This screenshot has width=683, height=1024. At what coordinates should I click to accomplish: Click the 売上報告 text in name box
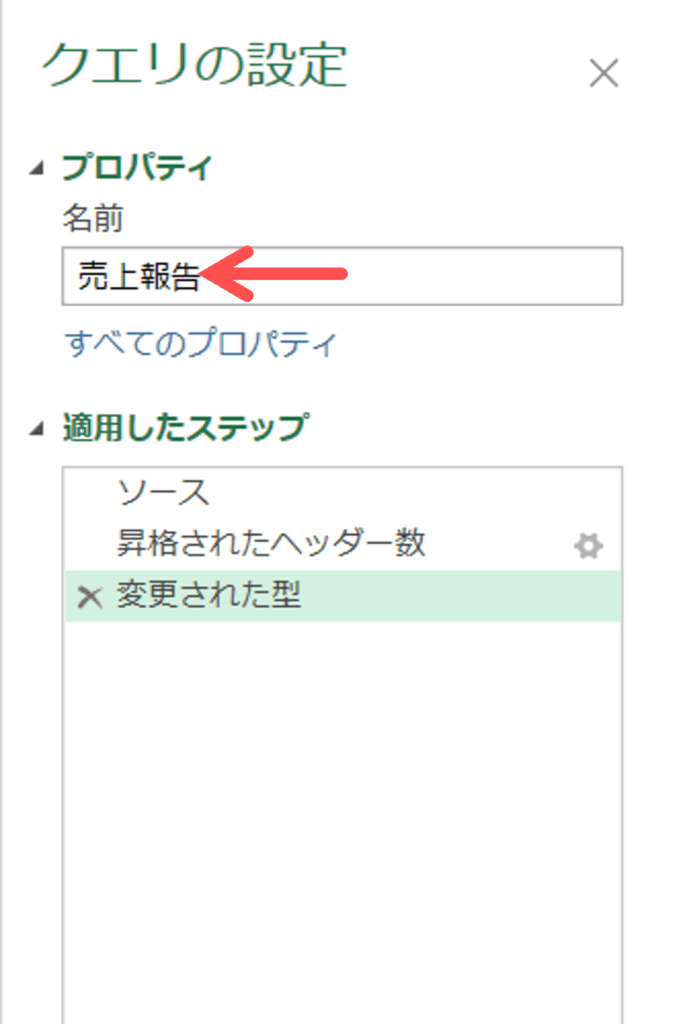[x=139, y=277]
